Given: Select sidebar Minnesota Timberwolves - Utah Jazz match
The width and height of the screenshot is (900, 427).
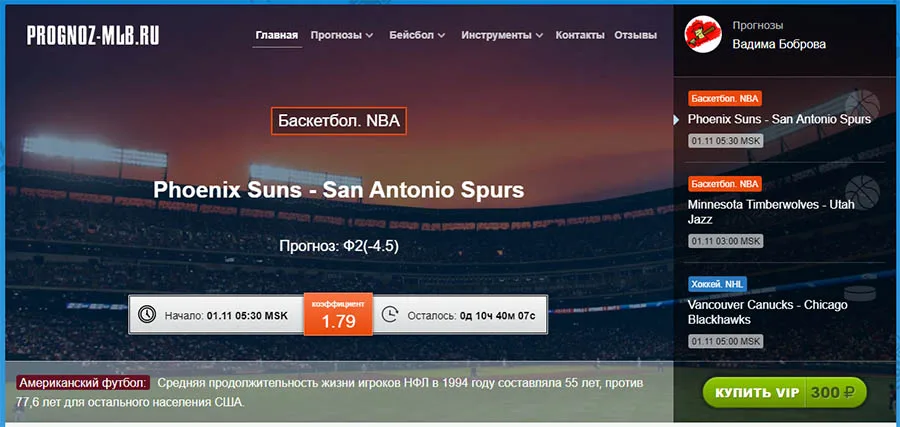Looking at the screenshot, I should pyautogui.click(x=771, y=212).
